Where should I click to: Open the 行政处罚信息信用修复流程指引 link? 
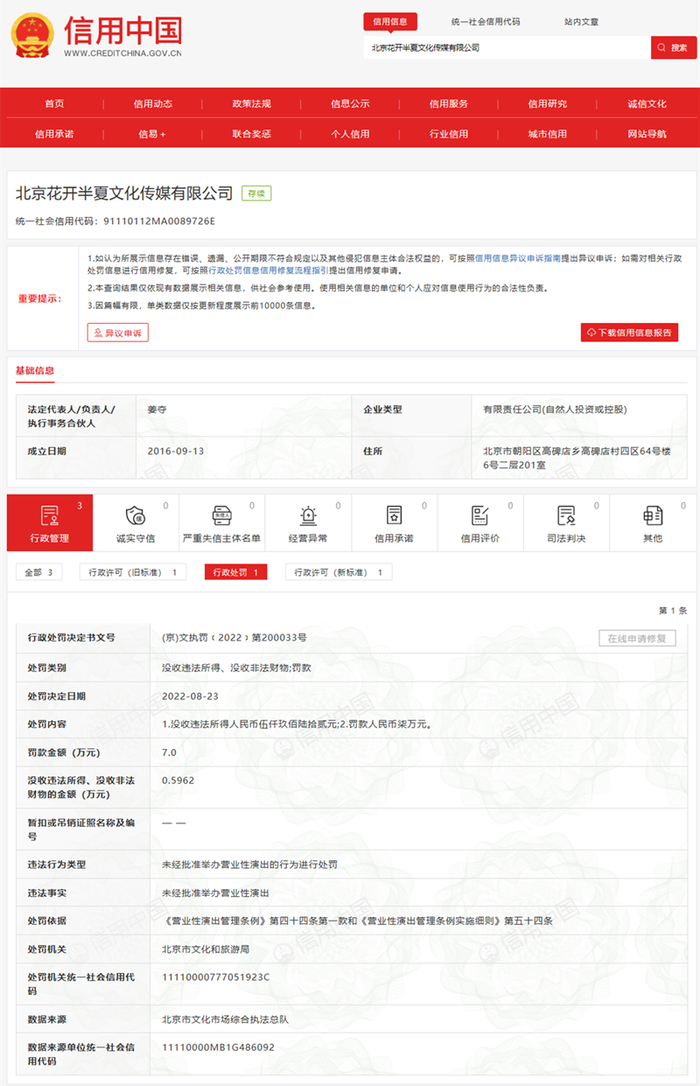click(x=269, y=270)
